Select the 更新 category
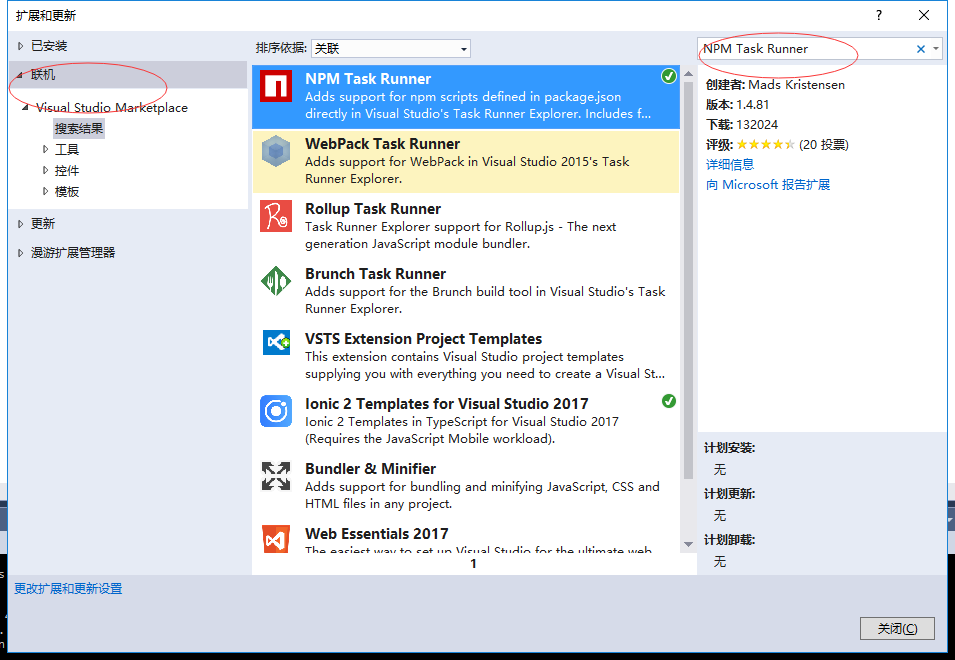This screenshot has width=955, height=660. (x=43, y=223)
